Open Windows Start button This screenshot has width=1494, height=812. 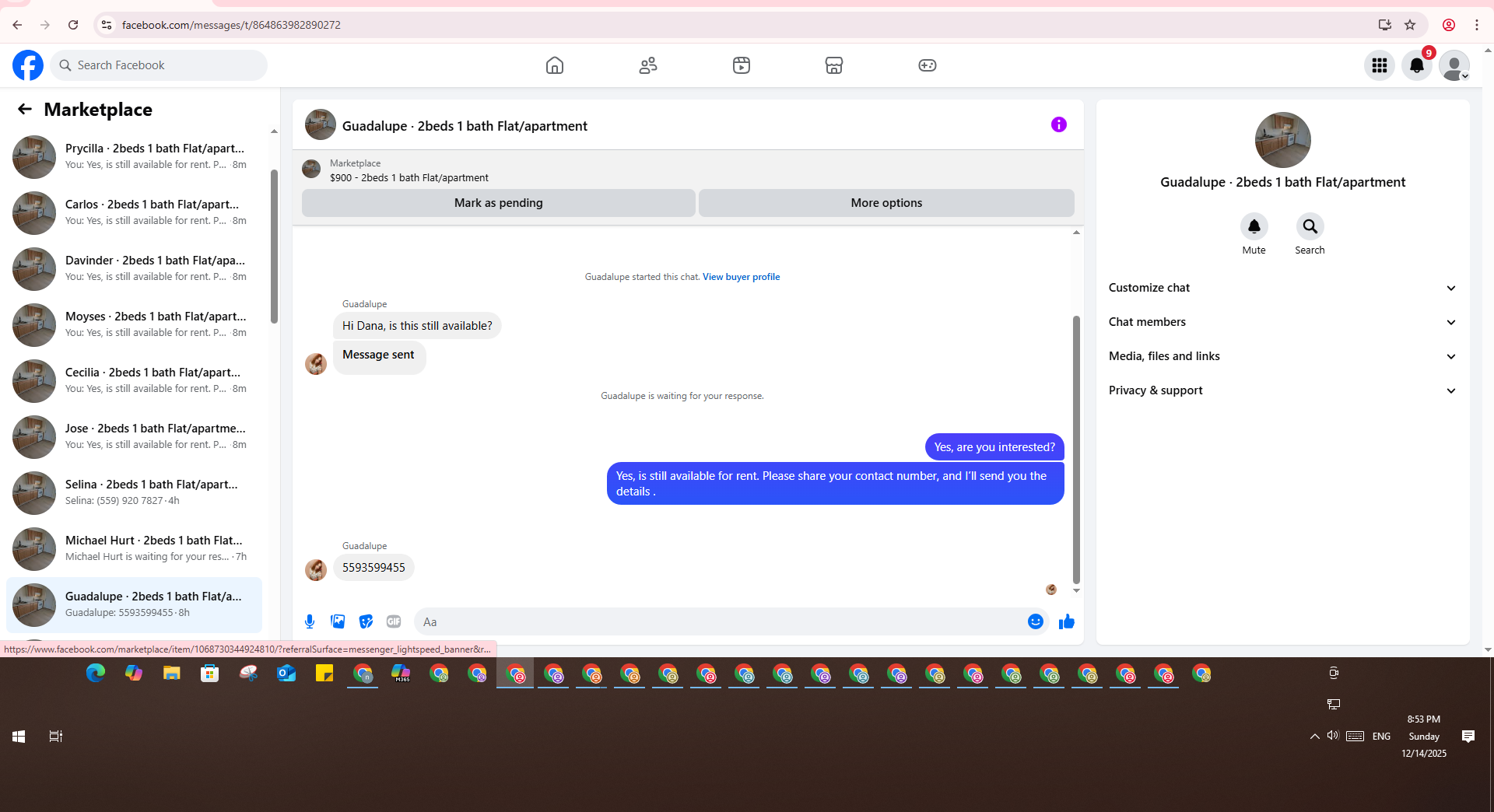coord(19,736)
